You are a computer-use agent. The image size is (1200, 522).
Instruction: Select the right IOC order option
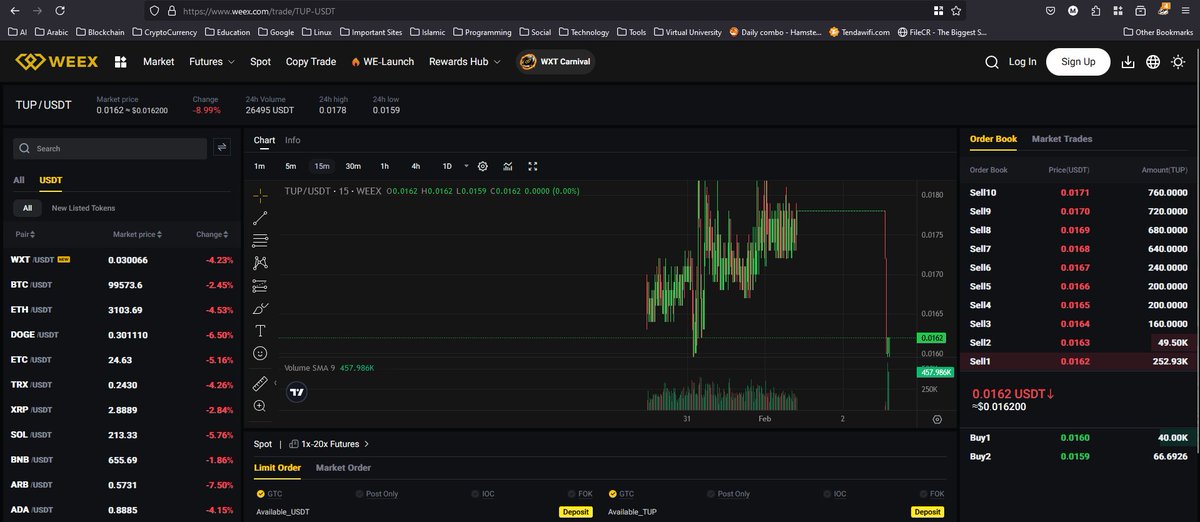coord(834,494)
